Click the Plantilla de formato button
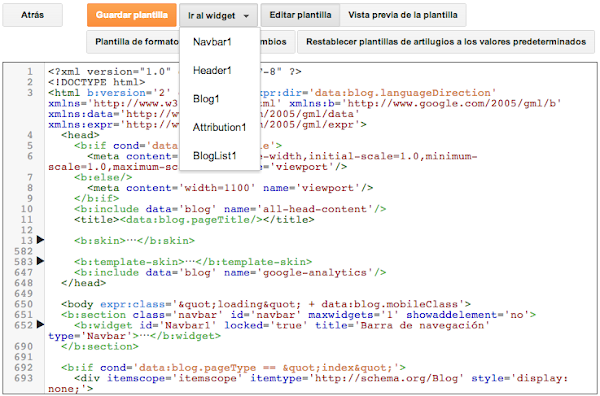The image size is (600, 396). click(133, 42)
